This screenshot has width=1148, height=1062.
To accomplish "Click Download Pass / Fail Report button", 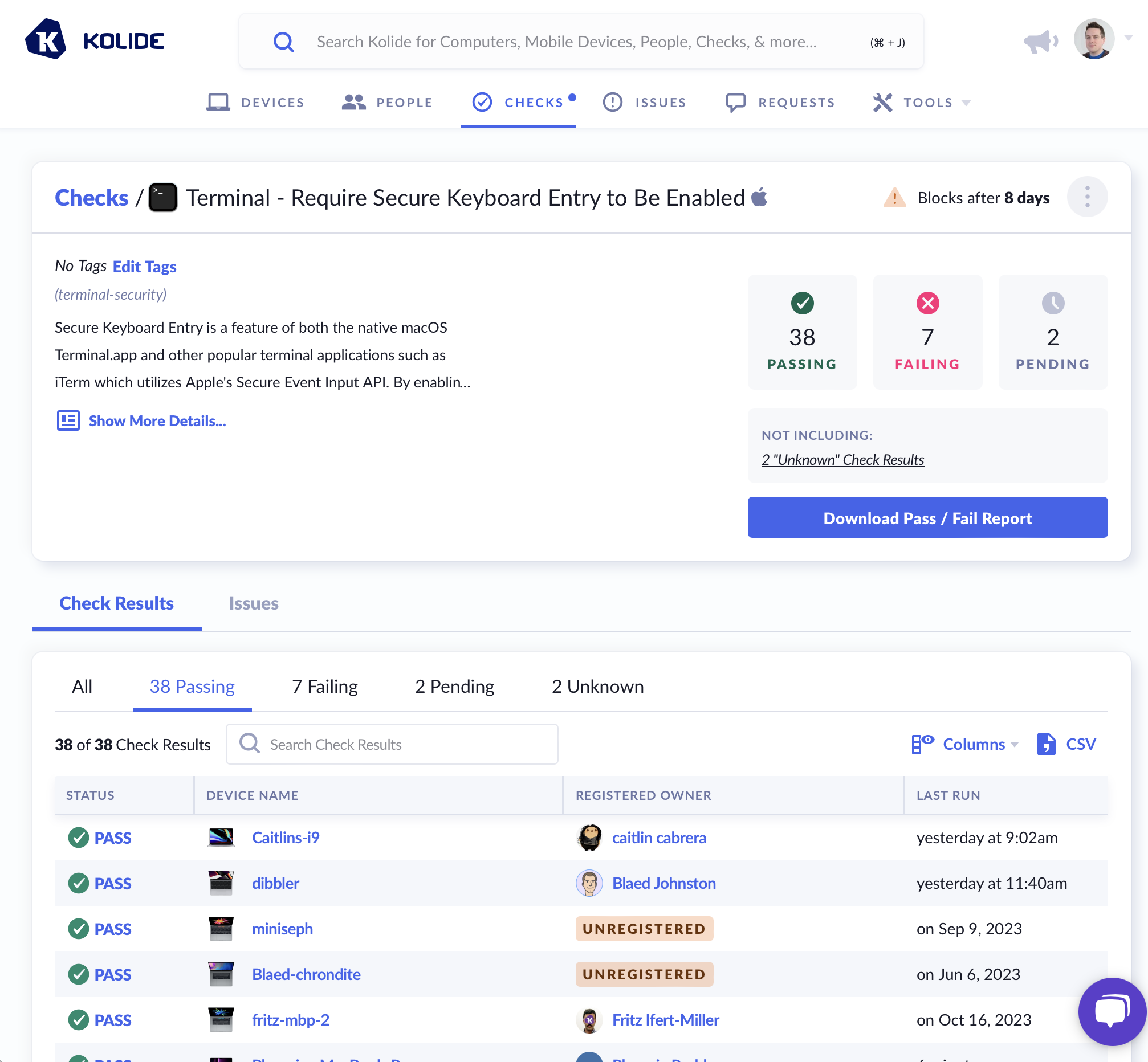I will tap(927, 518).
